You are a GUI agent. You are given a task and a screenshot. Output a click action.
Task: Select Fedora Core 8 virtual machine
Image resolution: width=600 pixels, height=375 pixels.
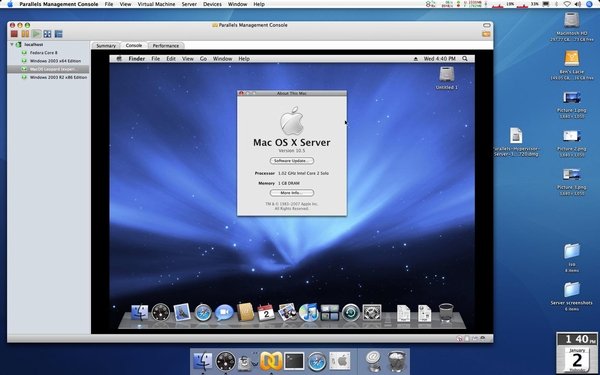pos(44,53)
